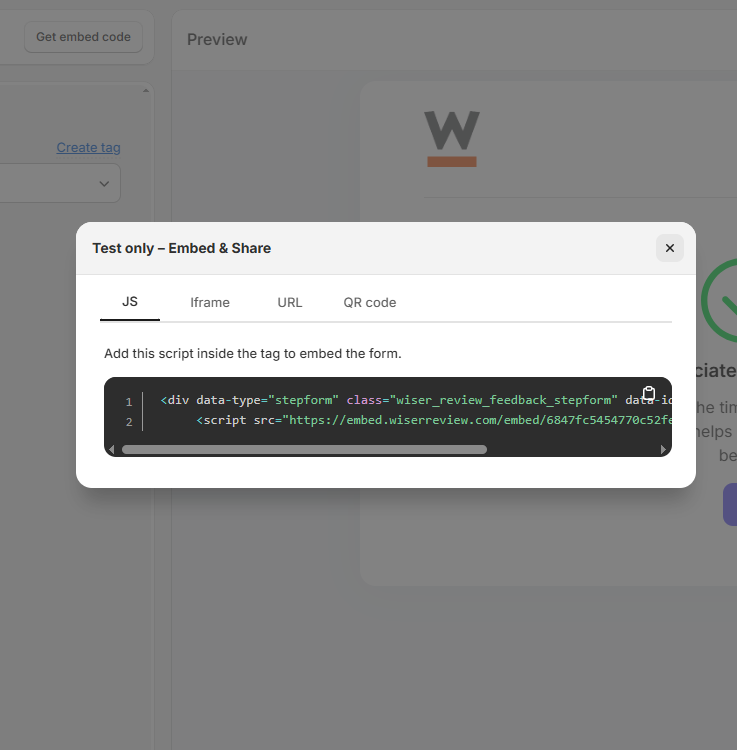Collapse the left panel section with the up caret

click(145, 92)
